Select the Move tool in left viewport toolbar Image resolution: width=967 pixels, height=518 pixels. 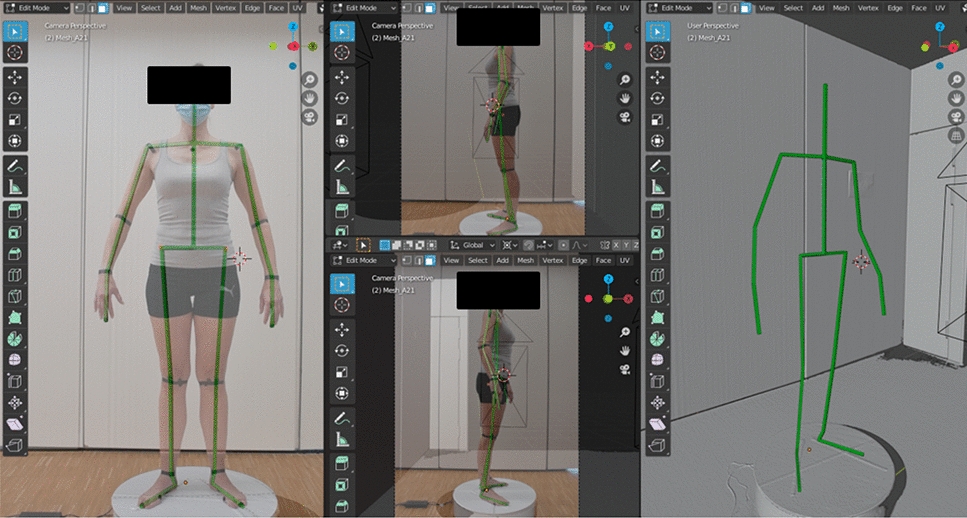(16, 76)
